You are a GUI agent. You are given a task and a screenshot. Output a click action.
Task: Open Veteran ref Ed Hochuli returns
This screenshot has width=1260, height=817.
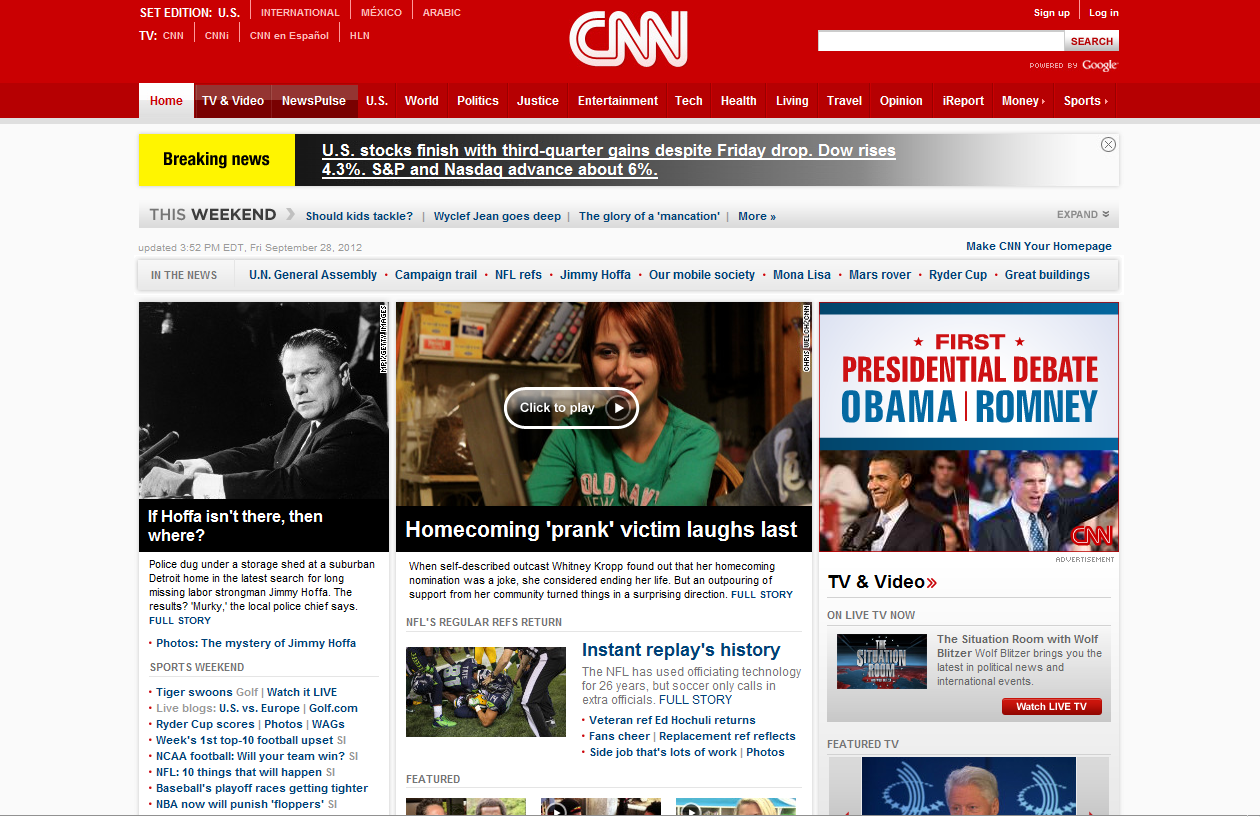click(672, 720)
